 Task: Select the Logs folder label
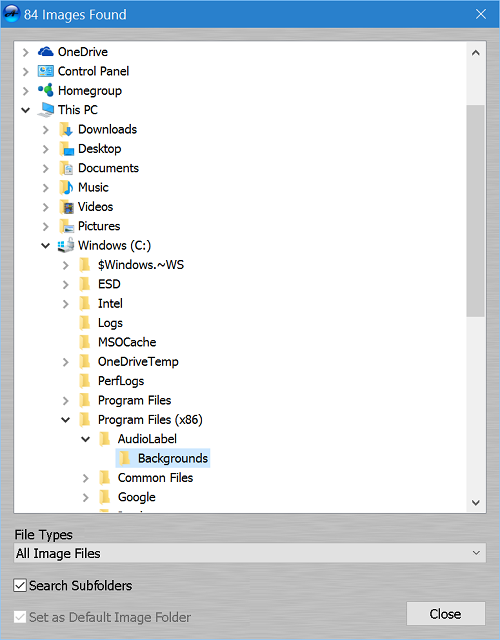click(110, 323)
